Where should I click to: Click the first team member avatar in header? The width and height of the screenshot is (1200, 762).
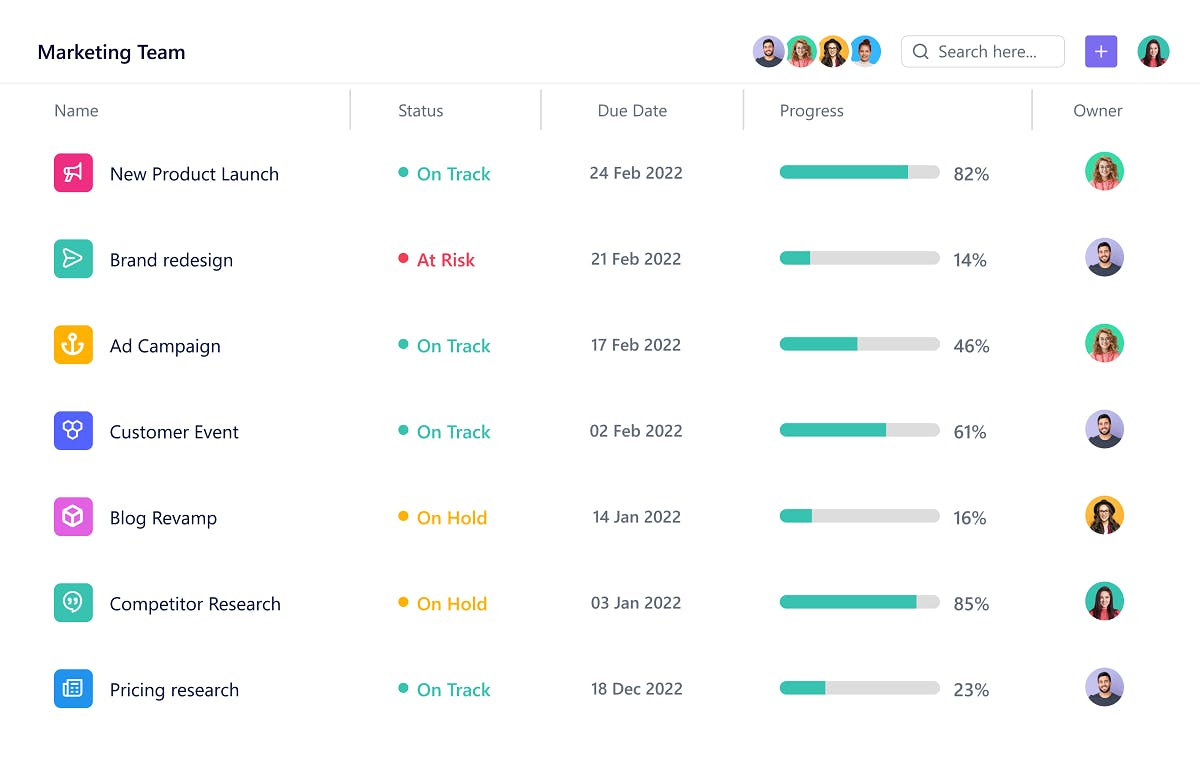[768, 50]
